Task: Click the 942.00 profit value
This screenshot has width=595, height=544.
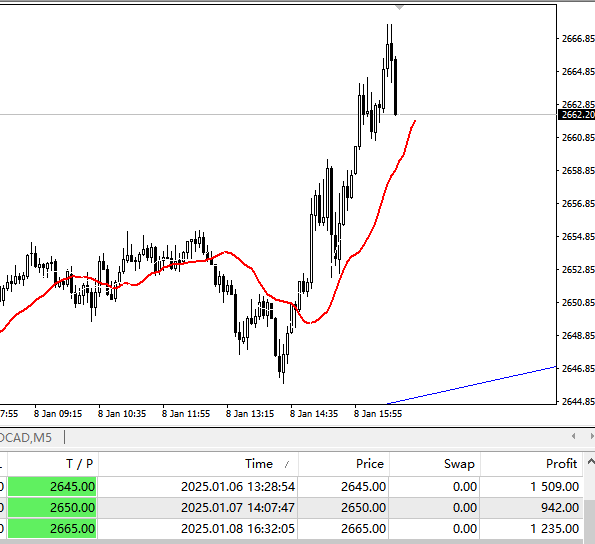Action: pyautogui.click(x=560, y=508)
